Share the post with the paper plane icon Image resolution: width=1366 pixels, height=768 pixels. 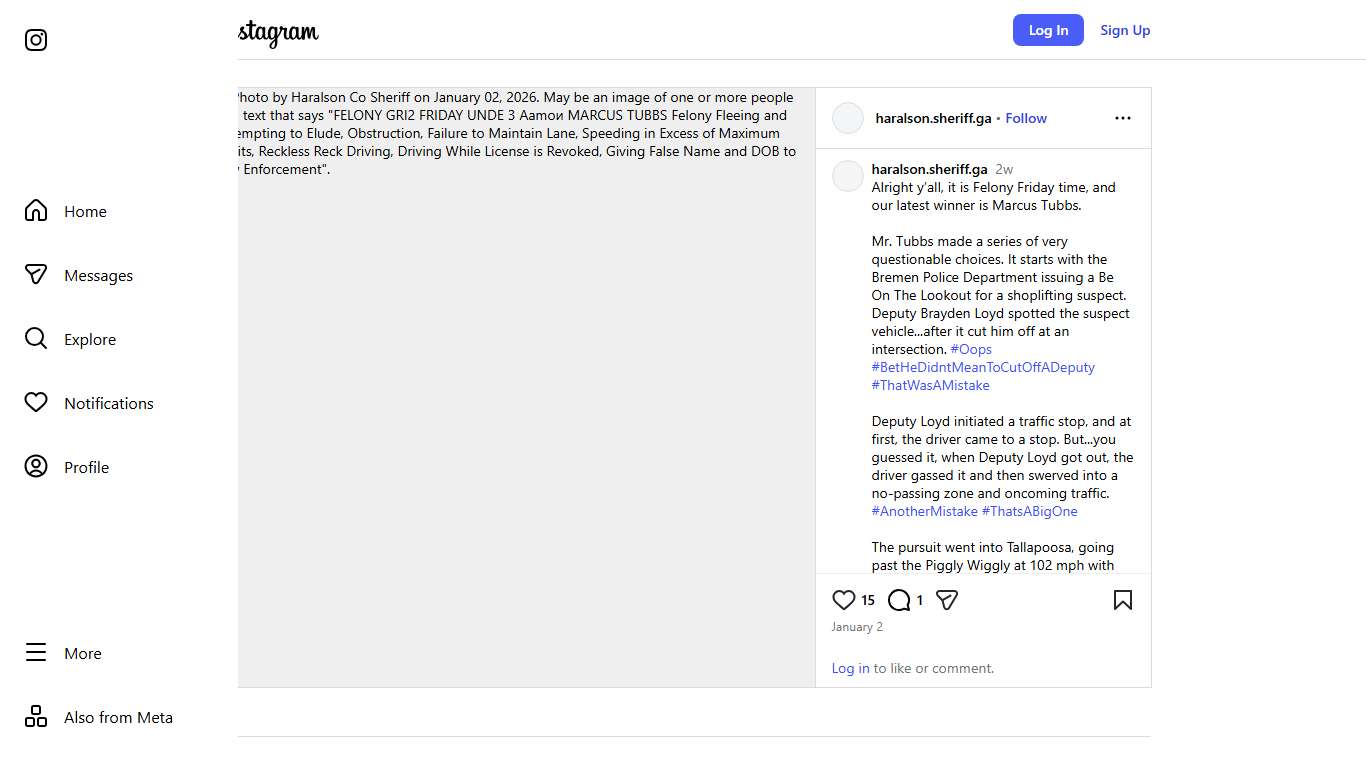[947, 600]
